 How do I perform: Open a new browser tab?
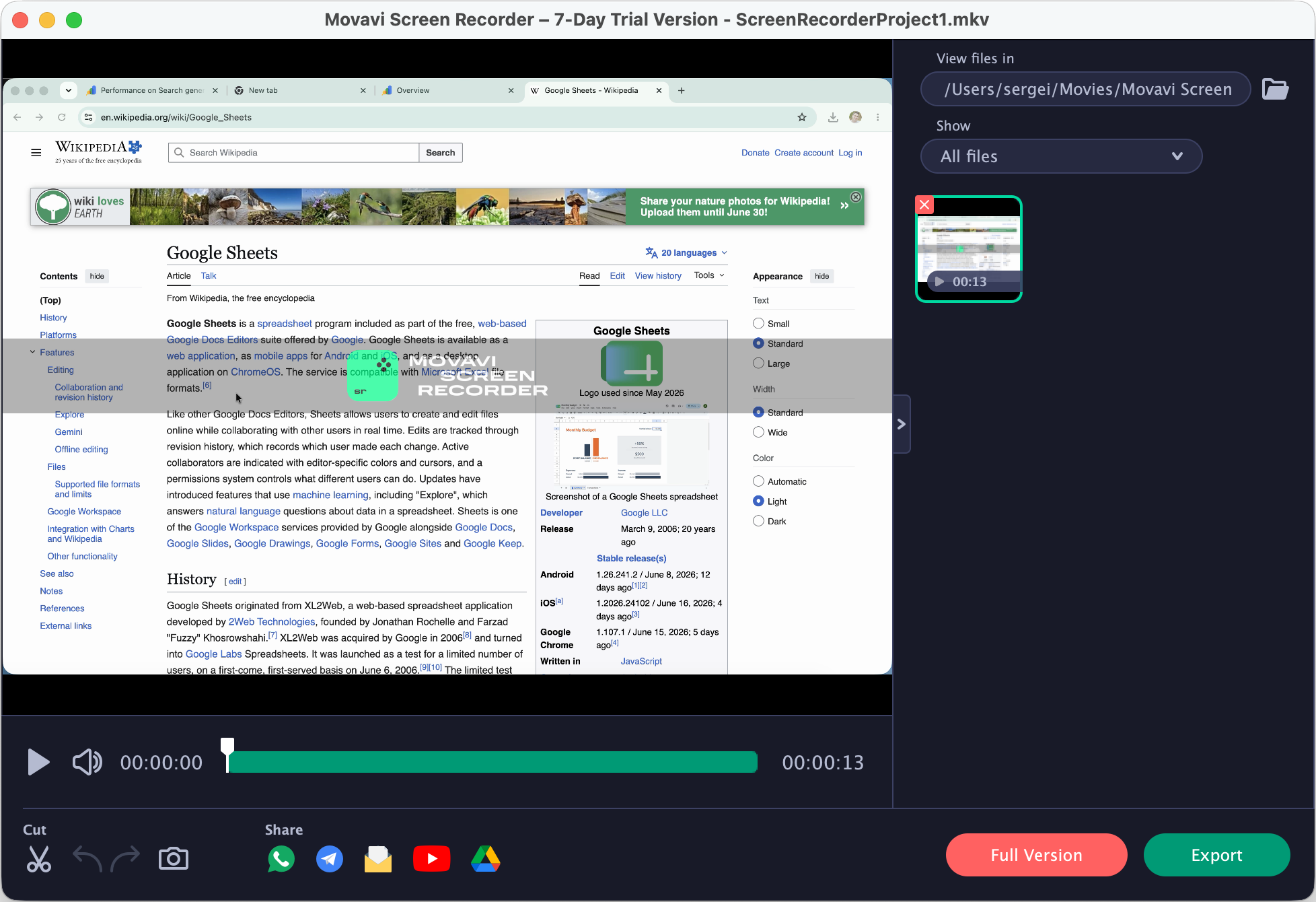(x=682, y=90)
